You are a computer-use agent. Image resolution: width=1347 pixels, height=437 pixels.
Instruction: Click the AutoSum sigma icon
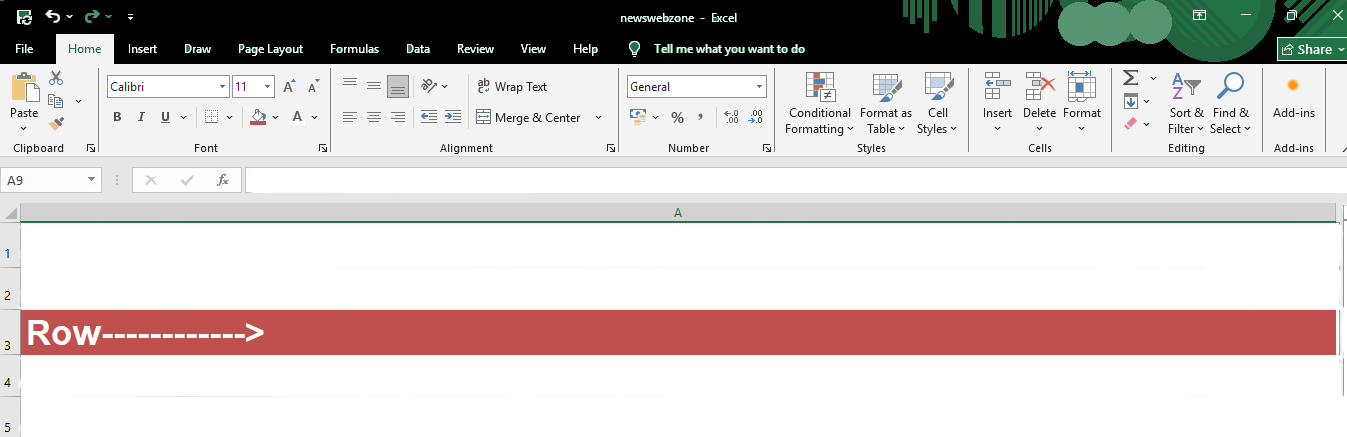(x=1131, y=78)
